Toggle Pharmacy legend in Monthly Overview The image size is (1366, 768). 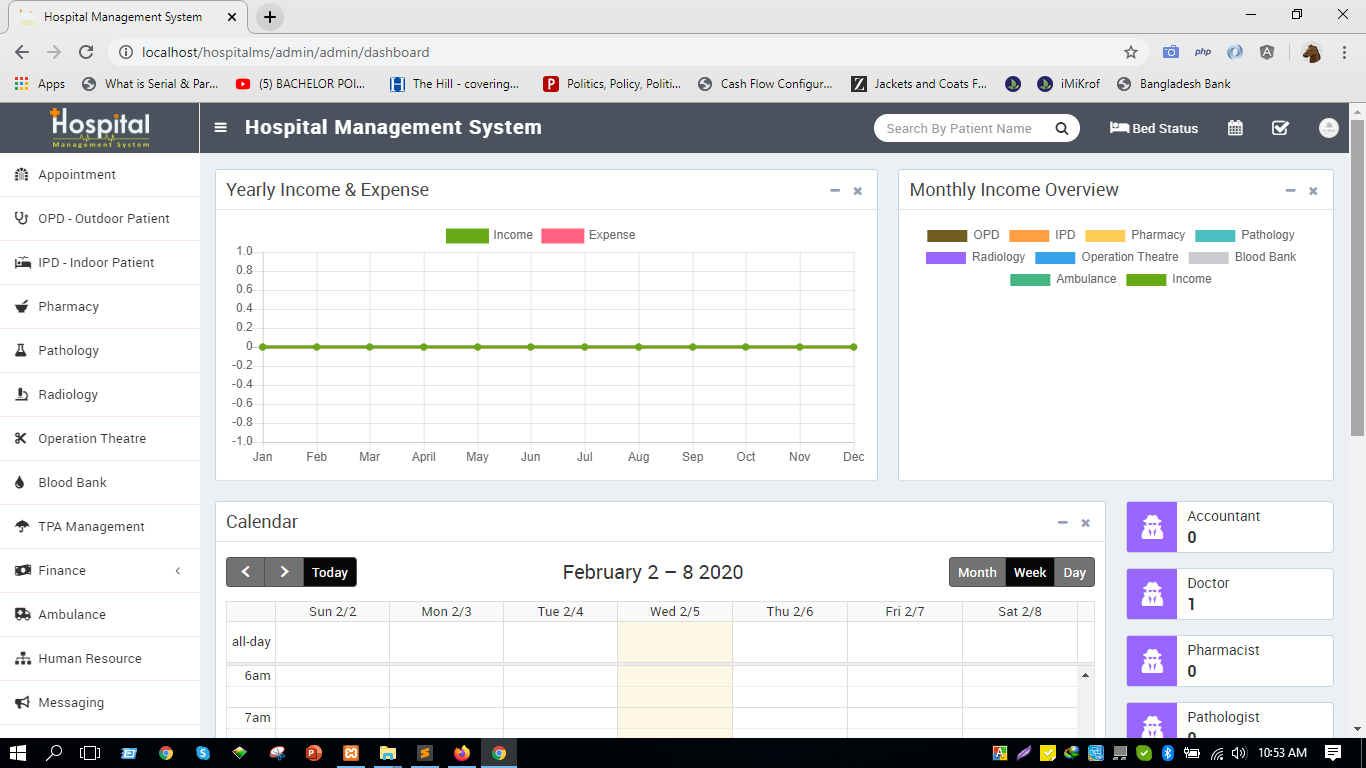coord(1135,235)
